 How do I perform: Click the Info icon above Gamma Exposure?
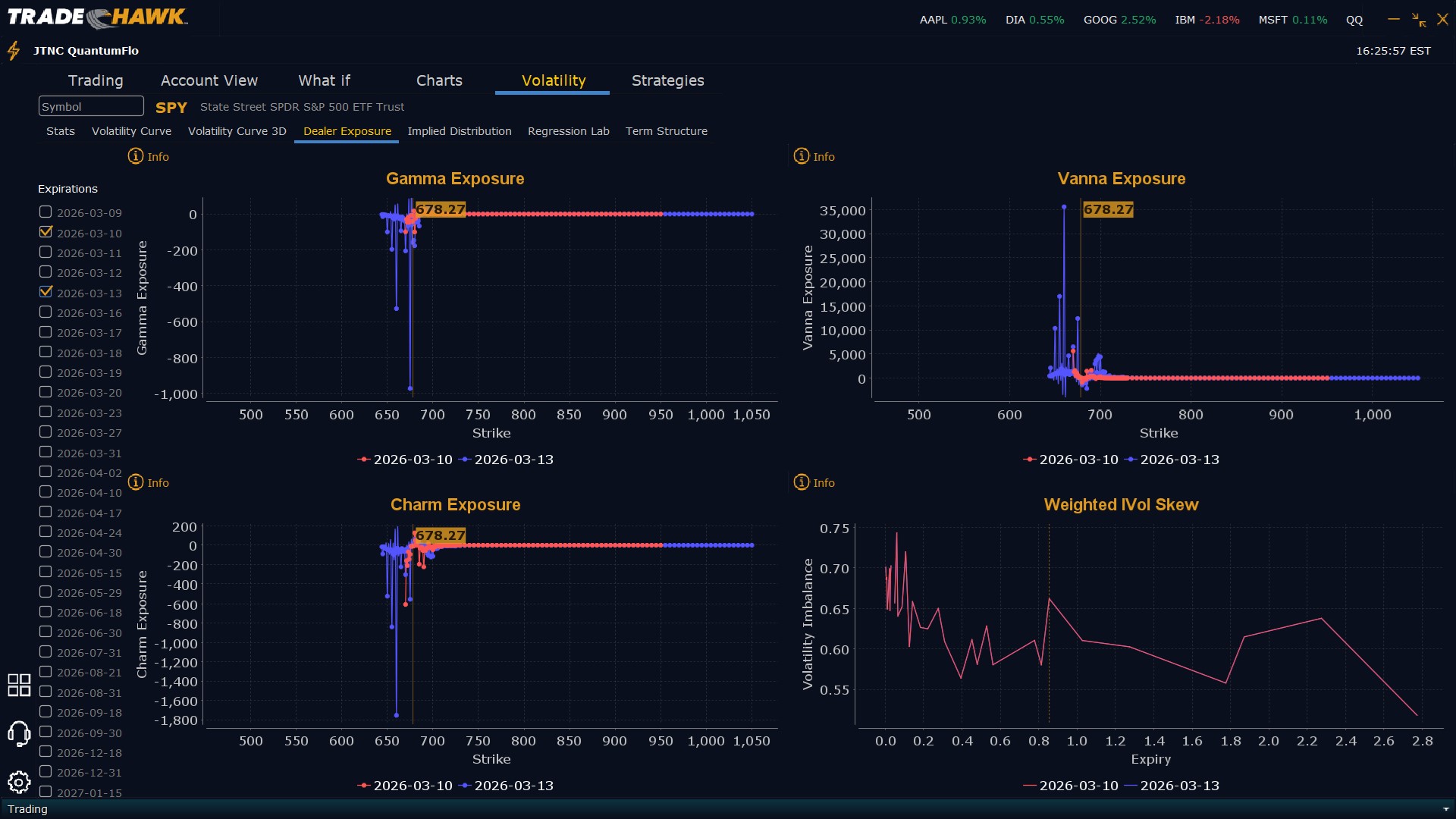point(136,156)
